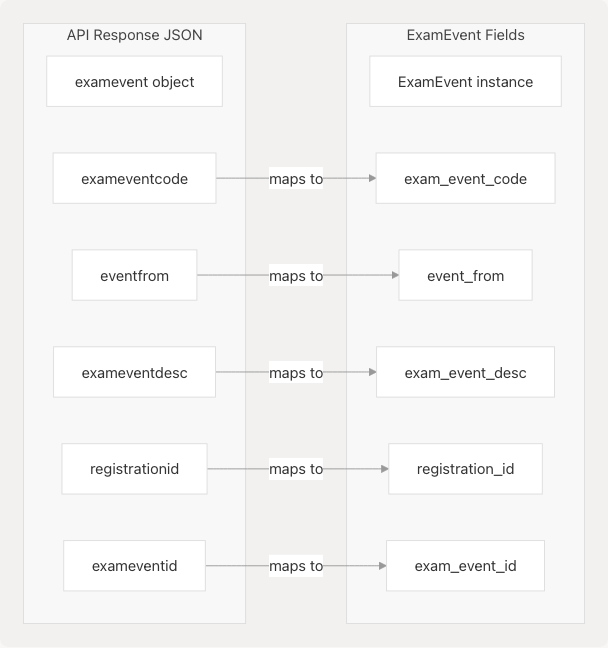
Task: Click the registrationid node
Action: tap(134, 469)
